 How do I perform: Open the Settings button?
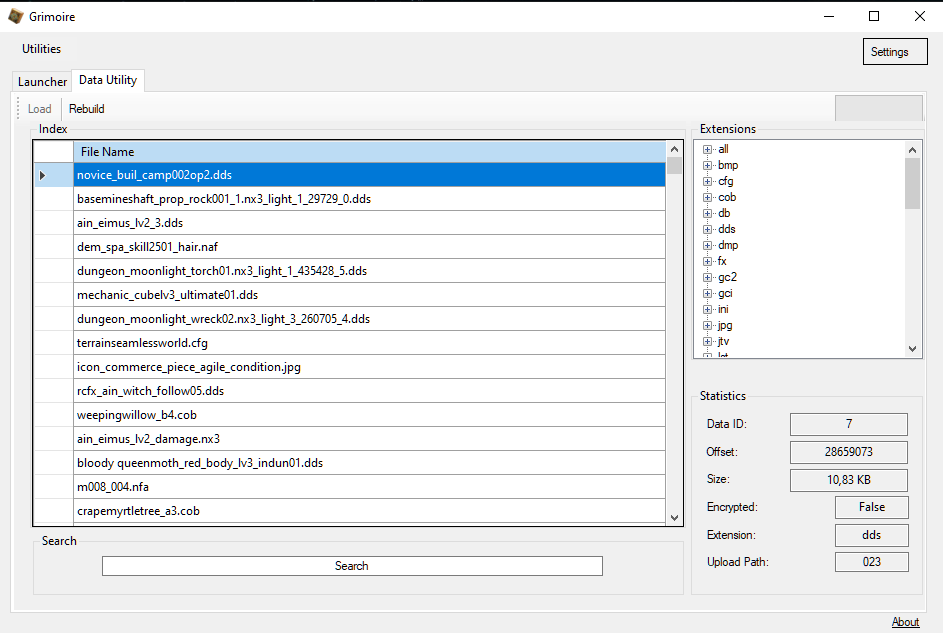[895, 52]
